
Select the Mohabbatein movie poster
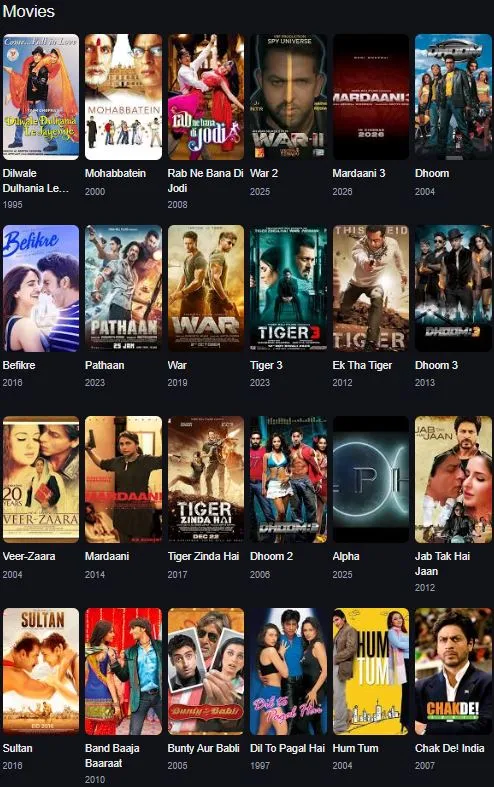(124, 97)
